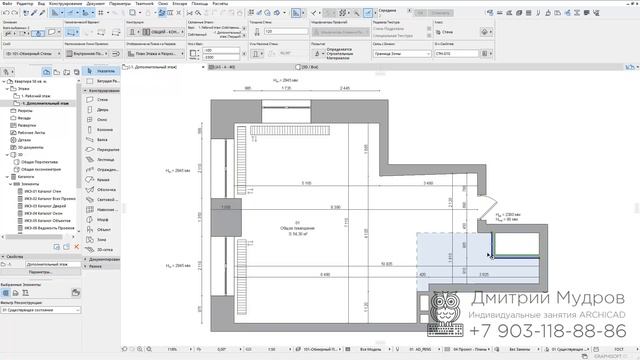
Task: Open the renovation filter Существующее состояние dropdown
Action: [40, 310]
